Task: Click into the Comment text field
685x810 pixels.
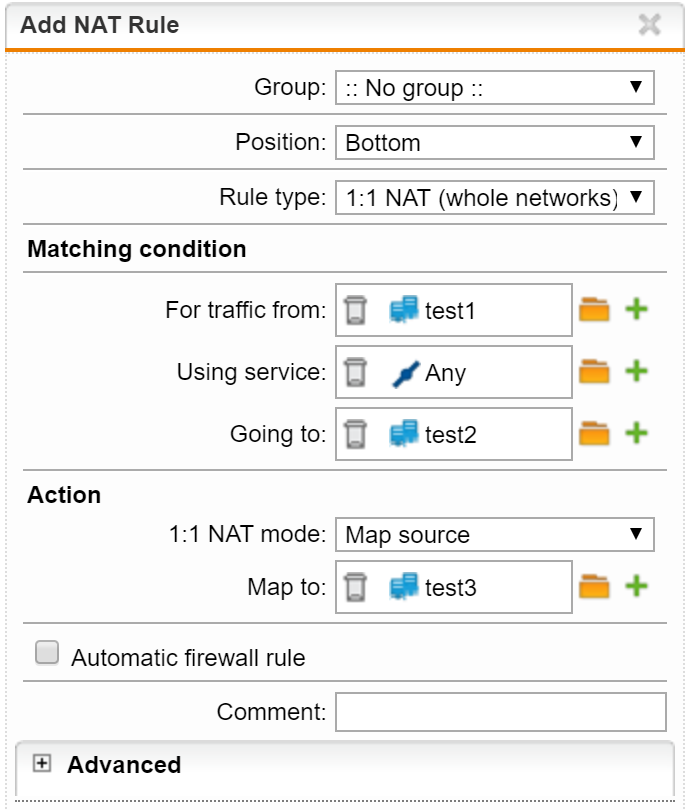Action: click(501, 712)
